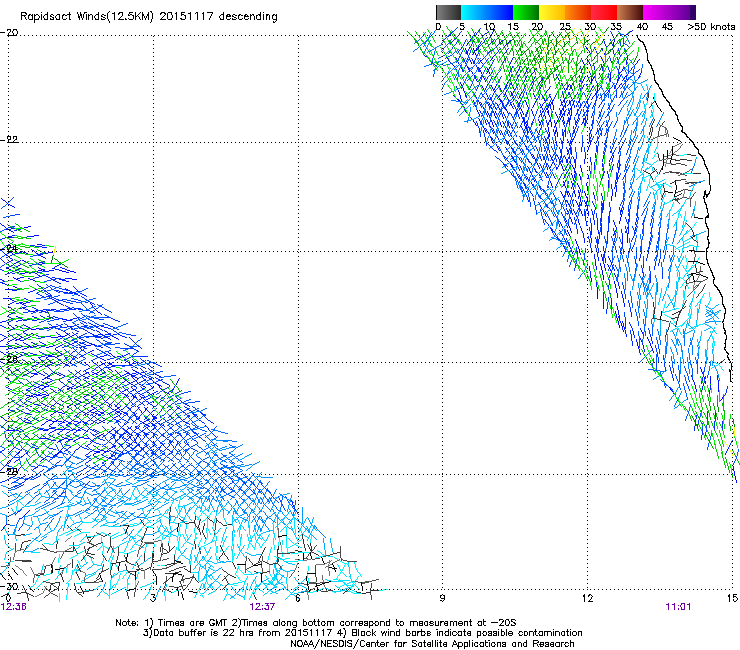Image resolution: width=740 pixels, height=650 pixels.
Task: Click the purple swath time '11:01'
Action: (x=678, y=607)
